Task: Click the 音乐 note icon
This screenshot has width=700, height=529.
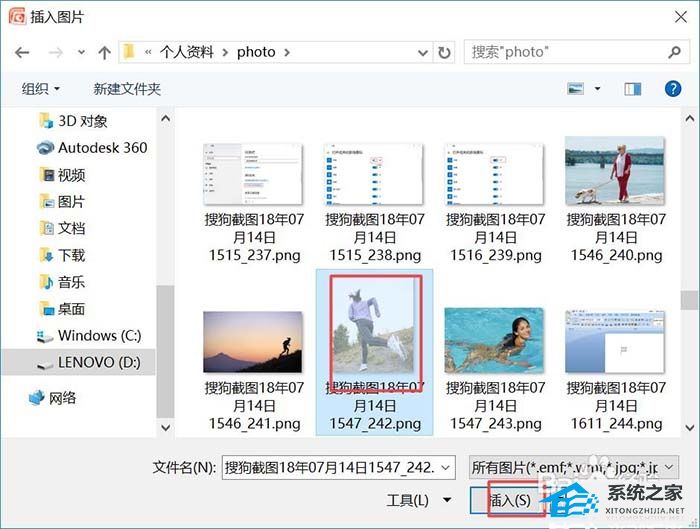Action: pyautogui.click(x=47, y=282)
